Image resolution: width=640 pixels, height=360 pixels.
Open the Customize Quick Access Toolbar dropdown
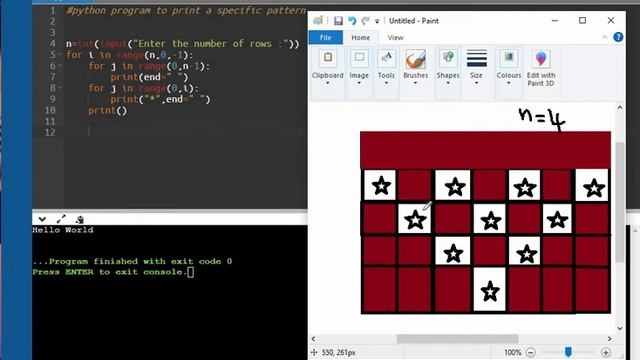coord(377,21)
